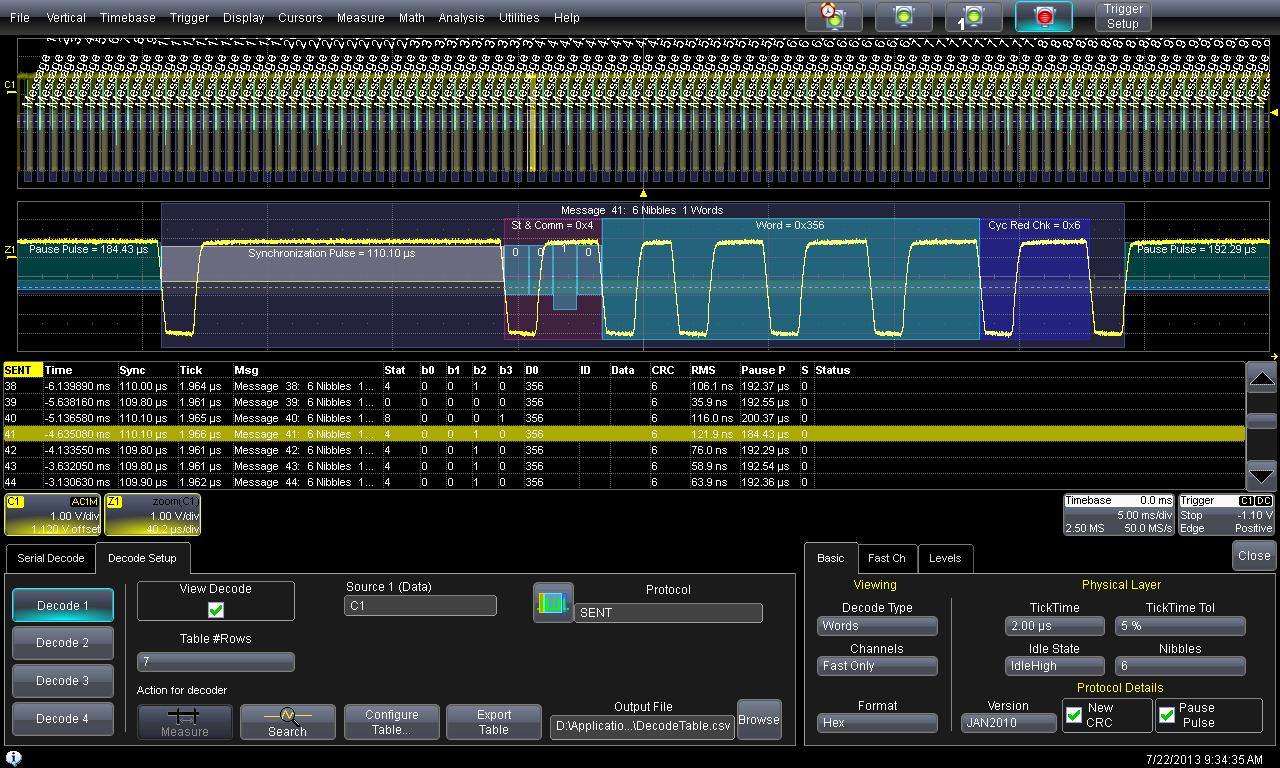Click the red Stop trigger icon
Image resolution: width=1280 pixels, height=768 pixels.
(1043, 17)
